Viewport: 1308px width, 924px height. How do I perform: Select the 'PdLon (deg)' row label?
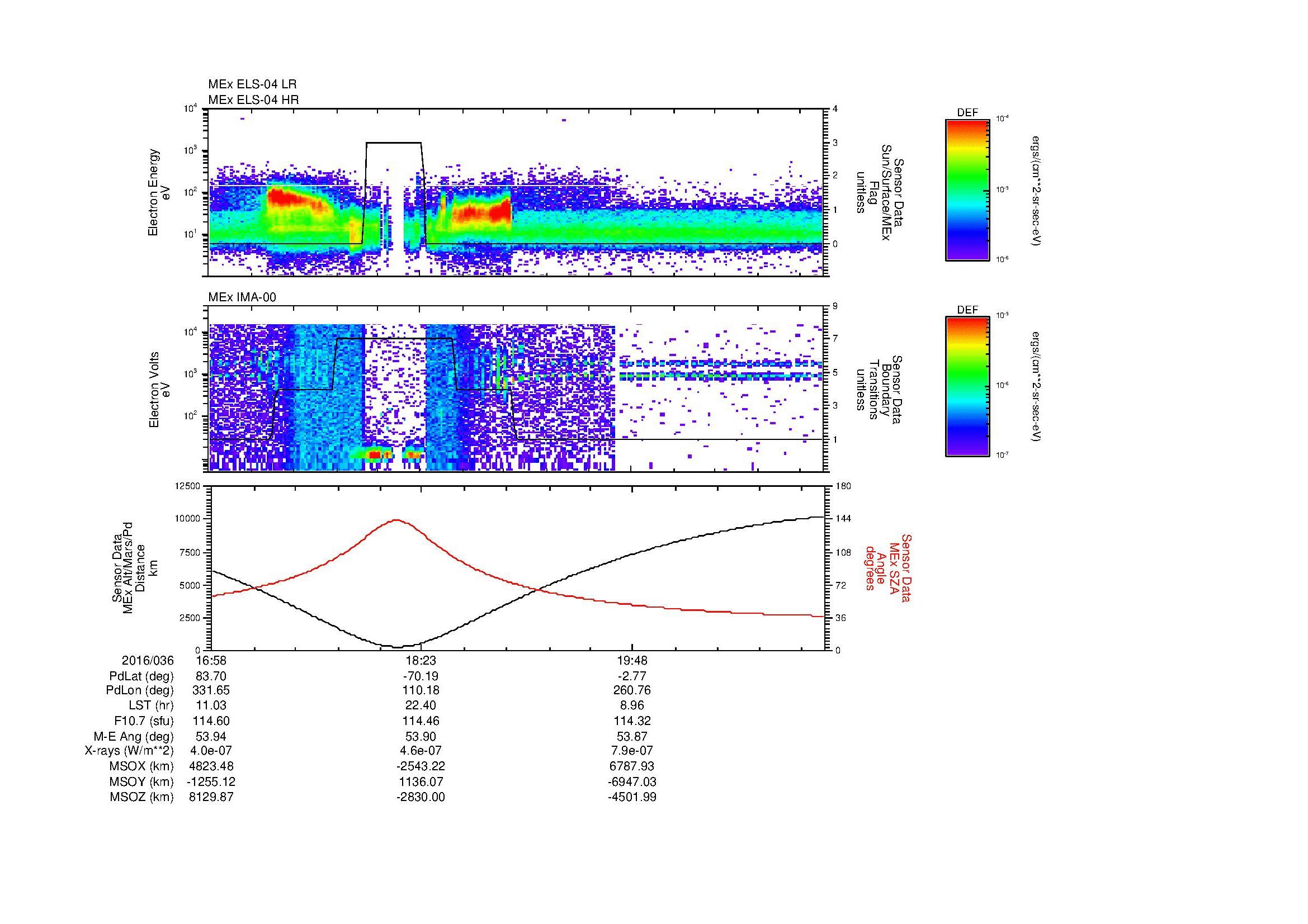tap(140, 690)
